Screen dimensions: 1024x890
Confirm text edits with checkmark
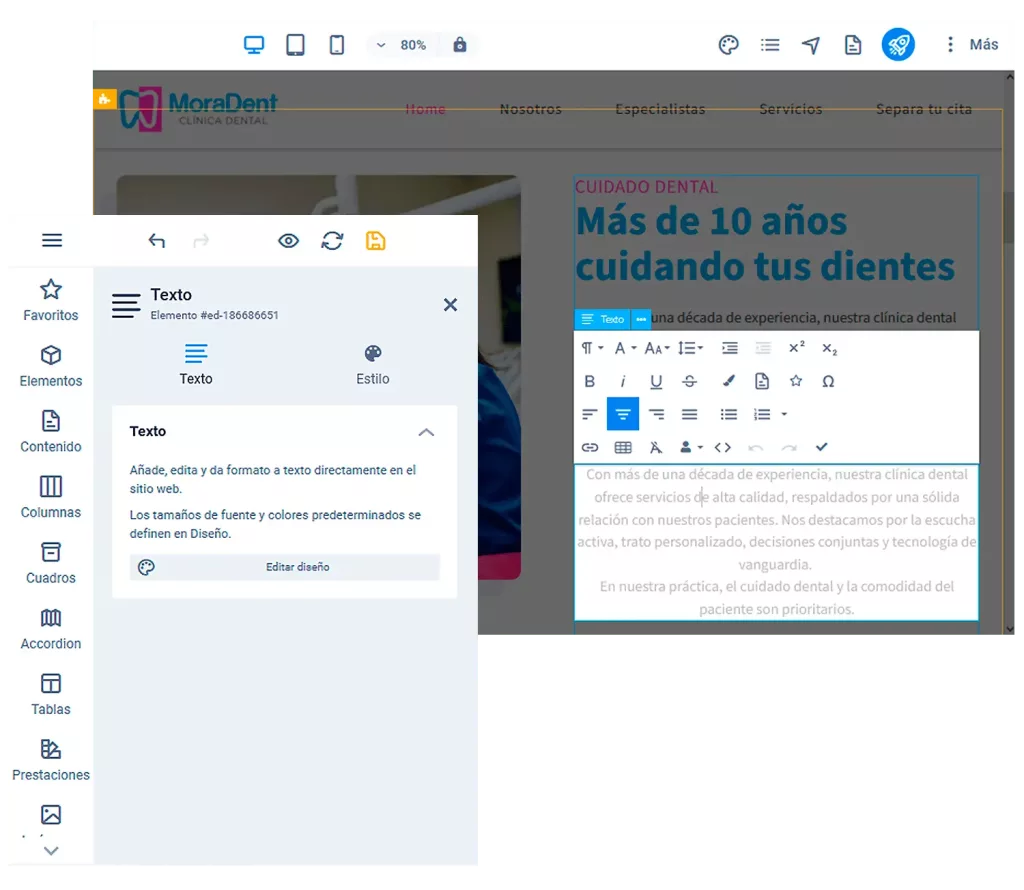point(822,447)
